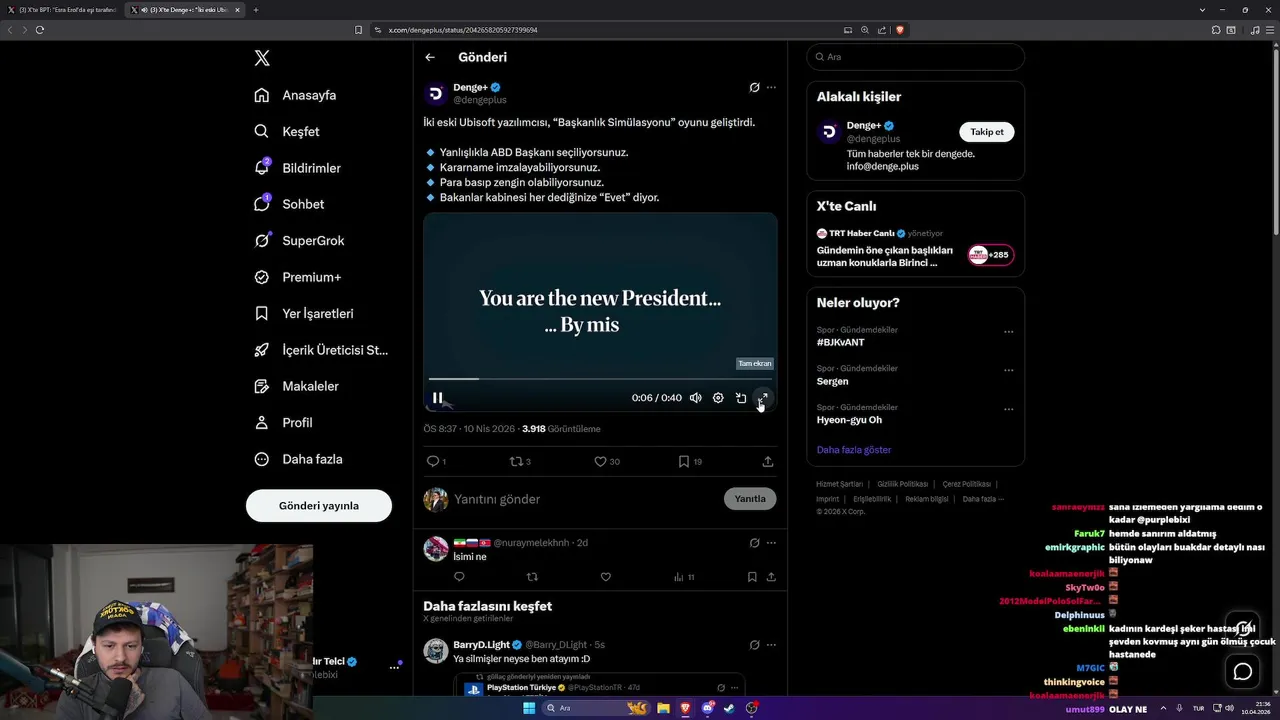Toggle picture-in-picture for the video

pos(741,398)
